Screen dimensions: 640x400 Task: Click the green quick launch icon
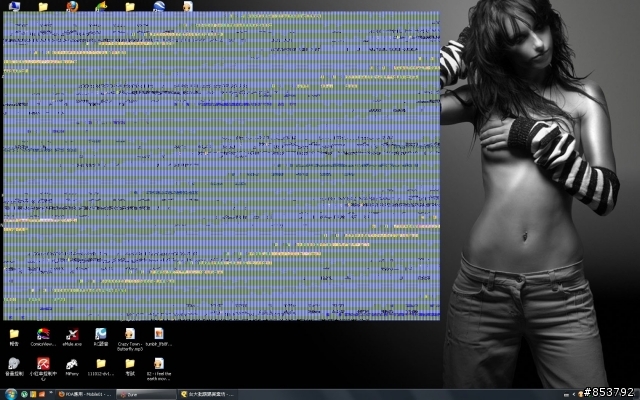tap(24, 394)
